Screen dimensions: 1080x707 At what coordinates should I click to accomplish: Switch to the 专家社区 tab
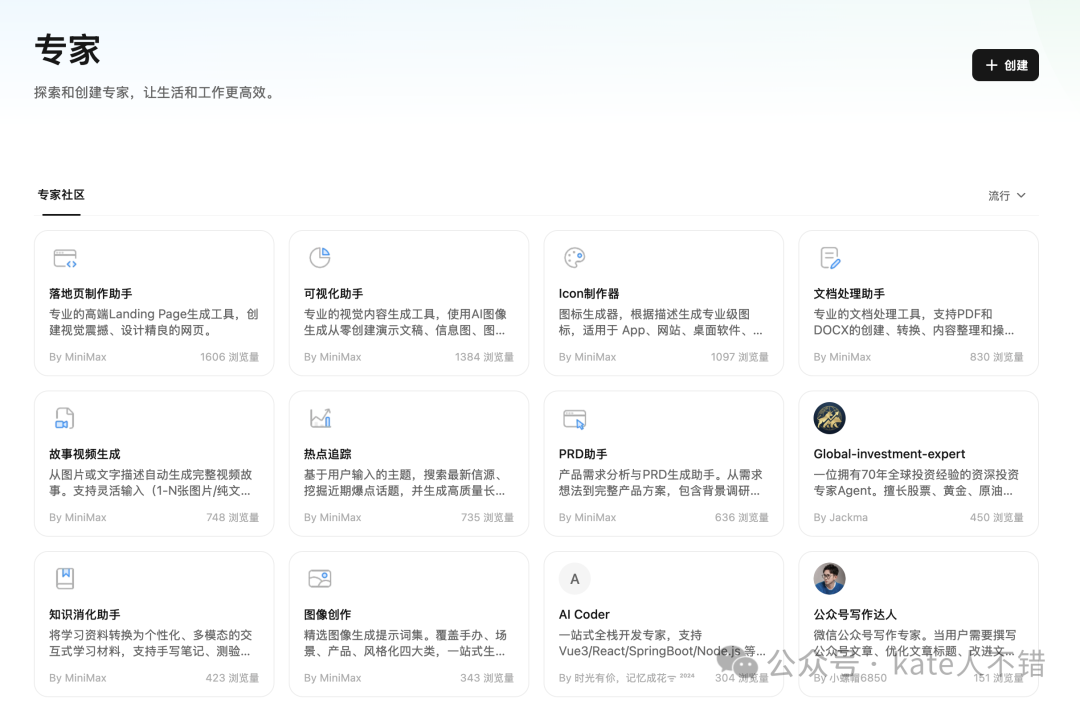pos(60,194)
